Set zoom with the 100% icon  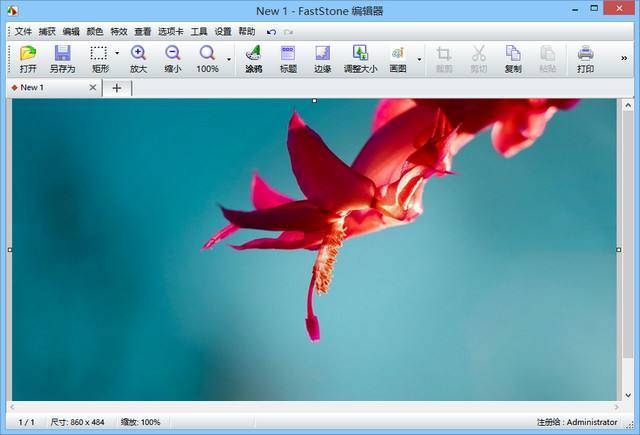click(207, 59)
